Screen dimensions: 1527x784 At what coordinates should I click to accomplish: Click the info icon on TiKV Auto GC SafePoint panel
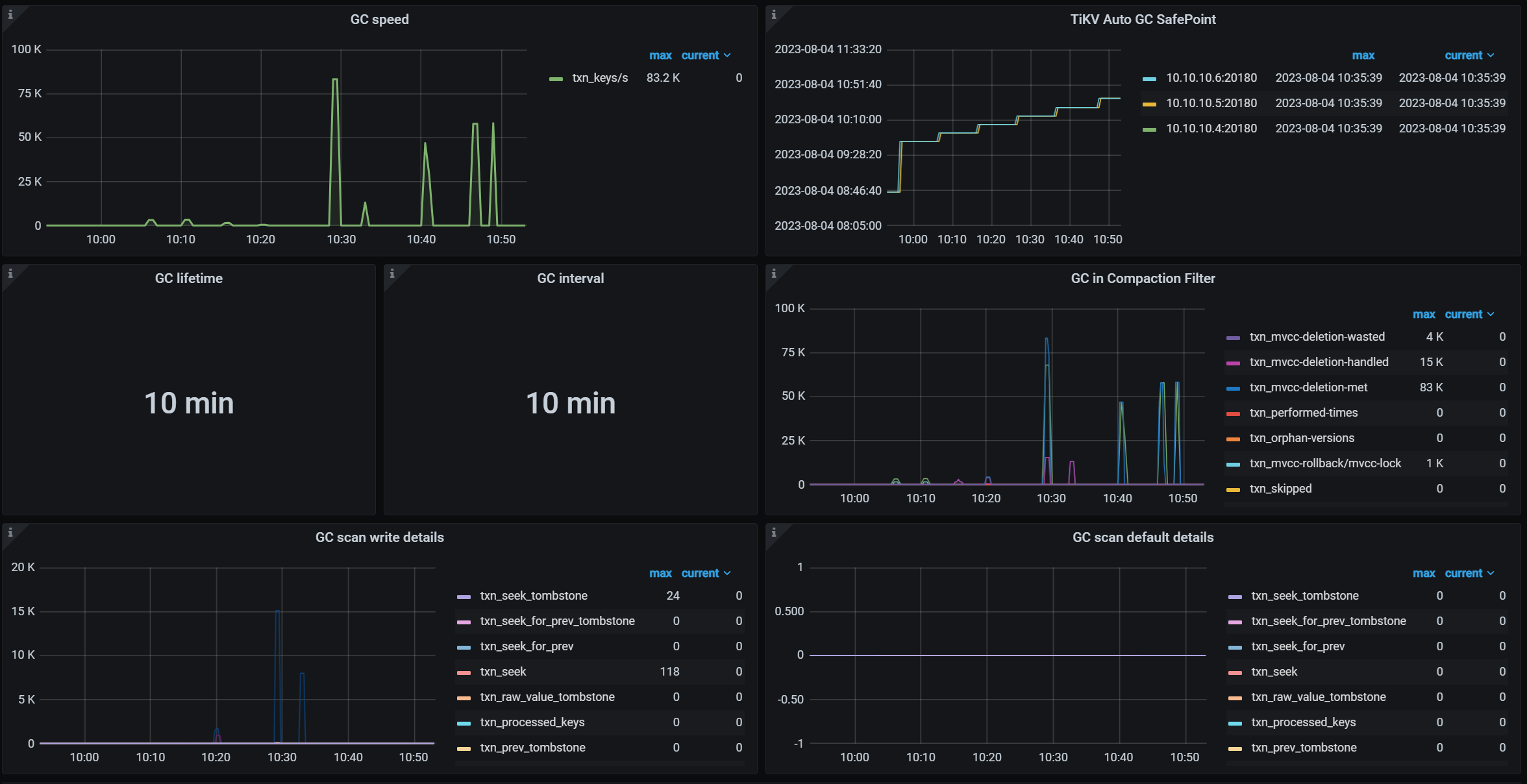pyautogui.click(x=773, y=14)
